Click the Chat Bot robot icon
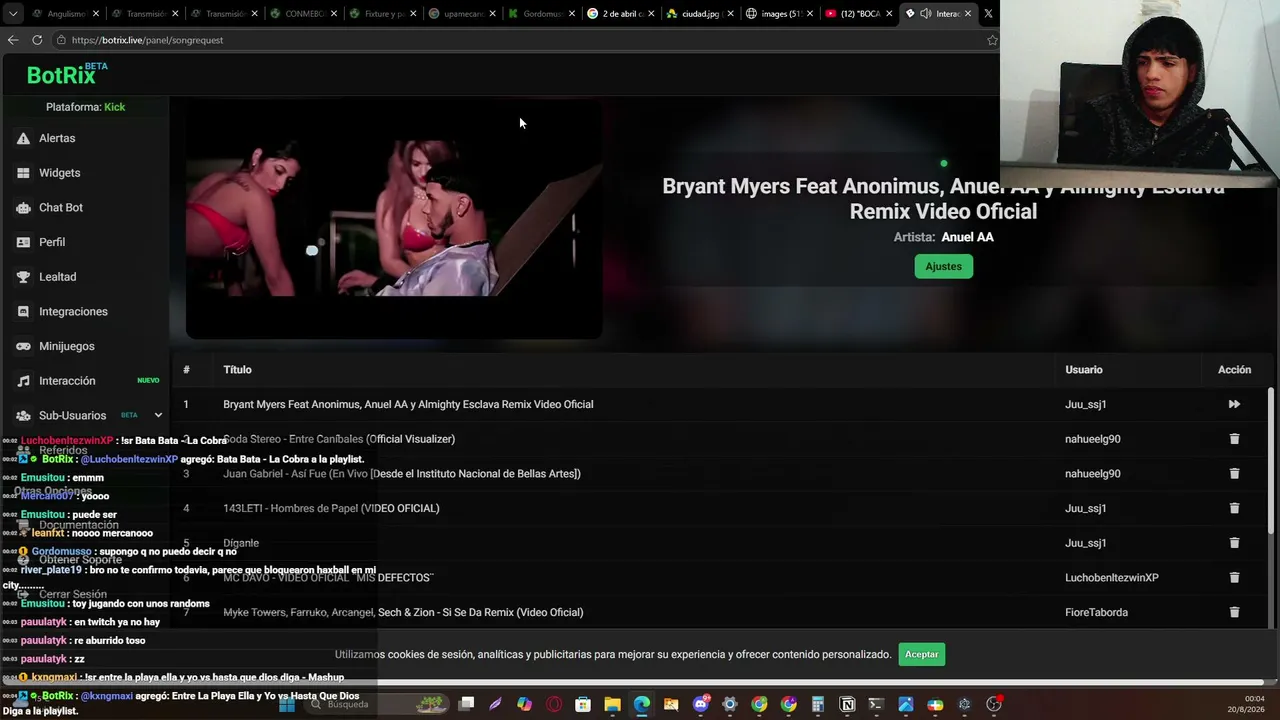Screen dimensions: 1280x720 pyautogui.click(x=23, y=208)
